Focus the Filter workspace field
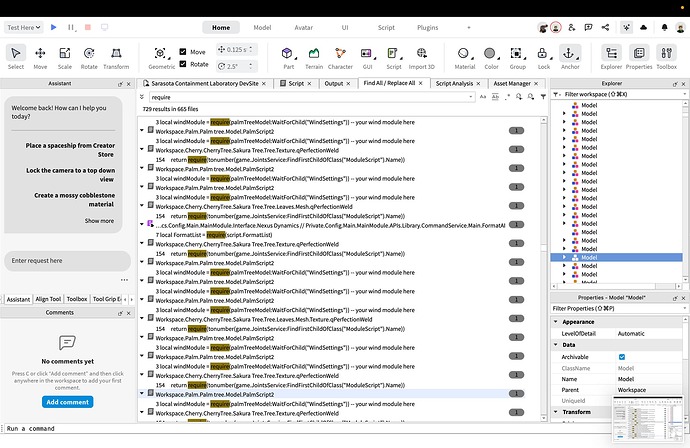 click(619, 94)
